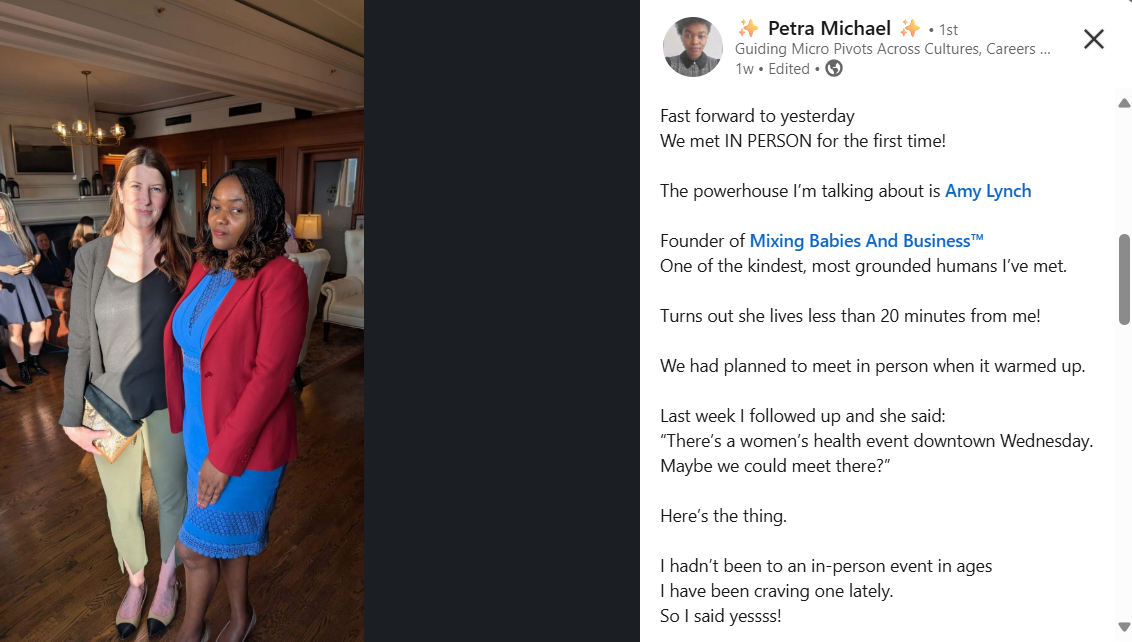This screenshot has width=1132, height=642.
Task: Close the post image viewer
Action: (1093, 39)
